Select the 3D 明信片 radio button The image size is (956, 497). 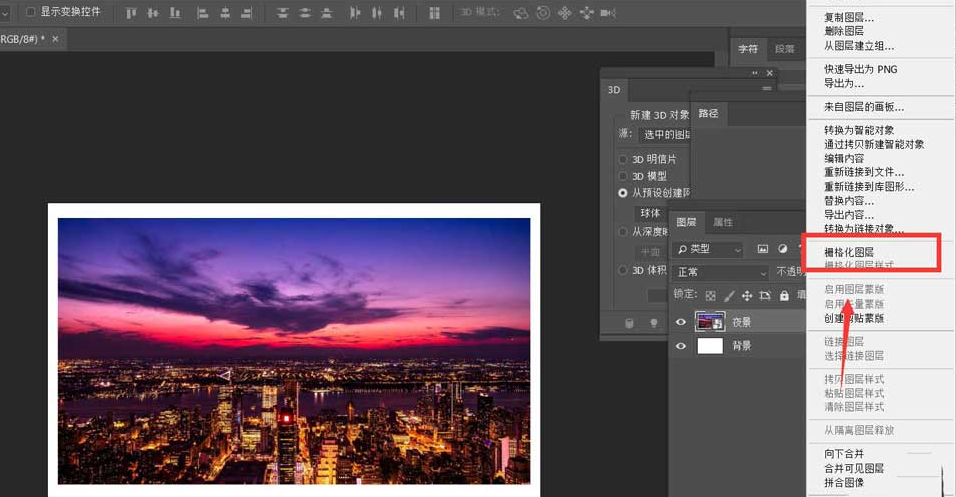click(x=623, y=159)
